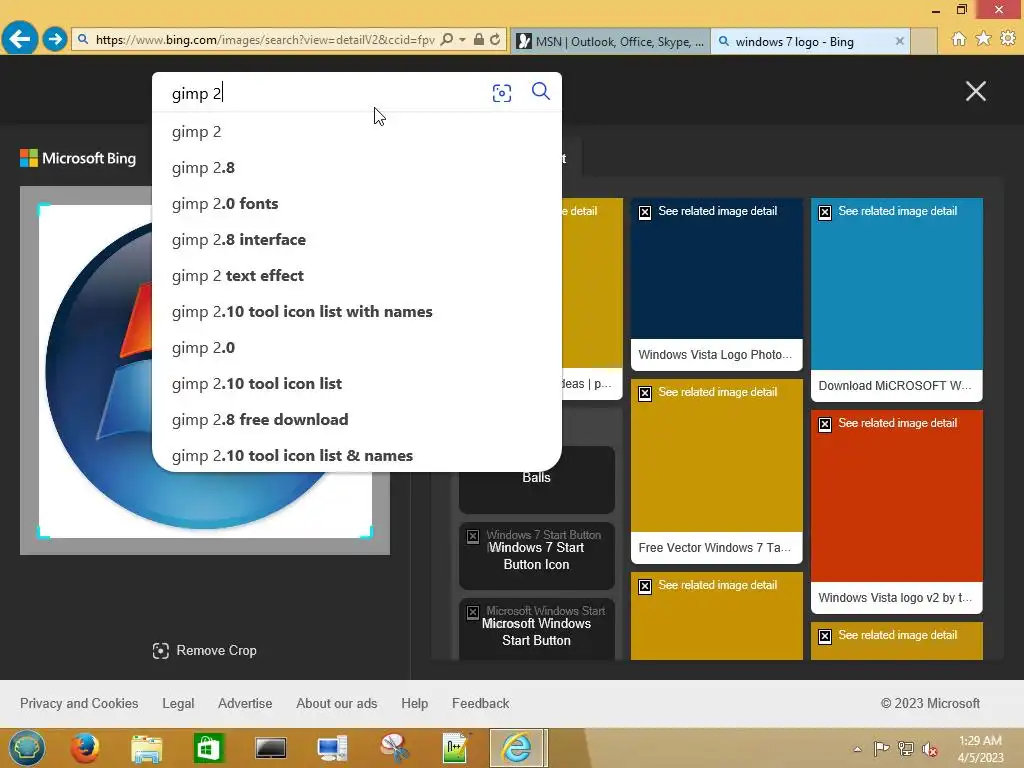
Task: Open Favorites star icon
Action: click(983, 39)
